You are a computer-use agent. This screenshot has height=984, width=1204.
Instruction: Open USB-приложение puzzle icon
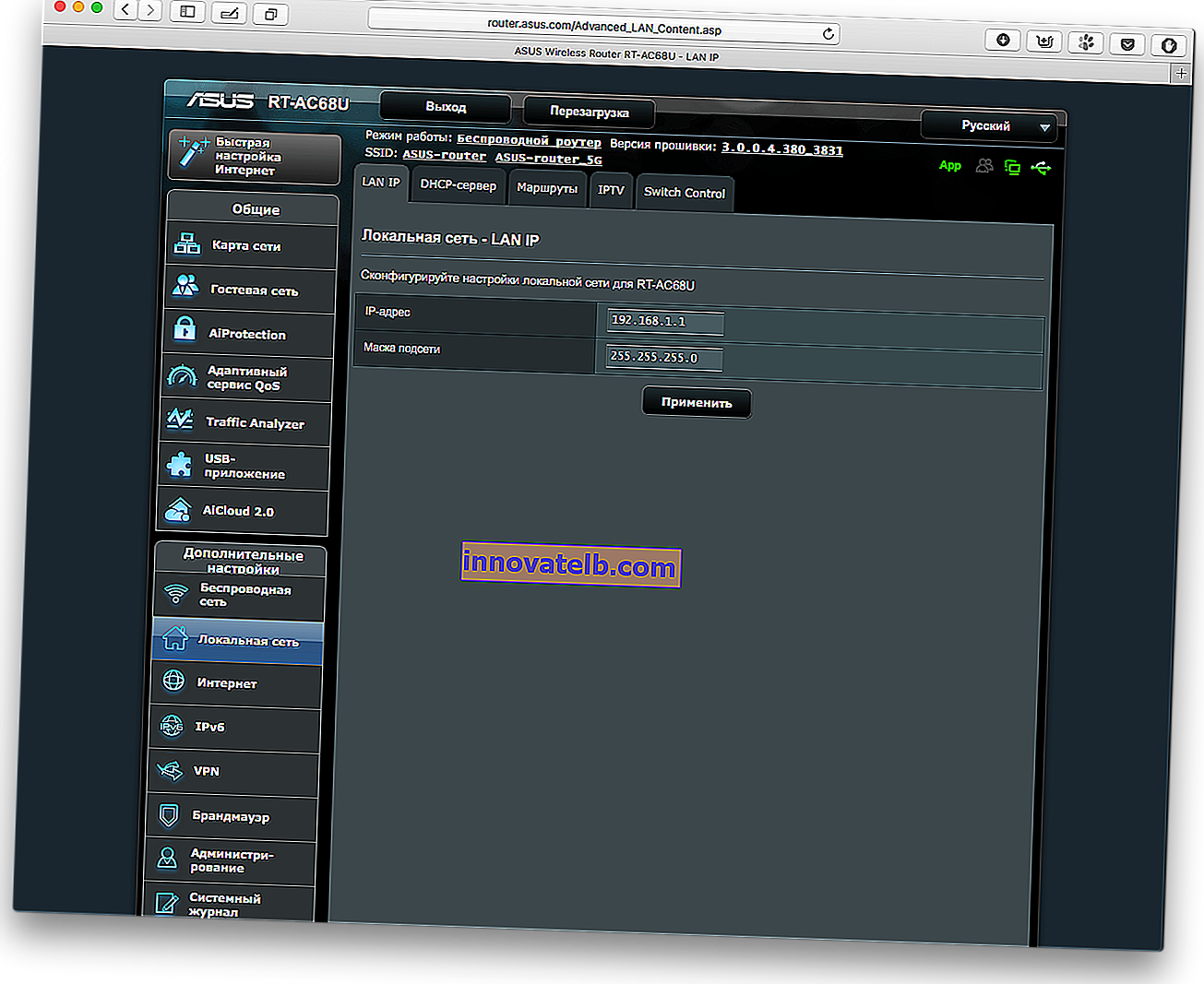click(x=179, y=463)
